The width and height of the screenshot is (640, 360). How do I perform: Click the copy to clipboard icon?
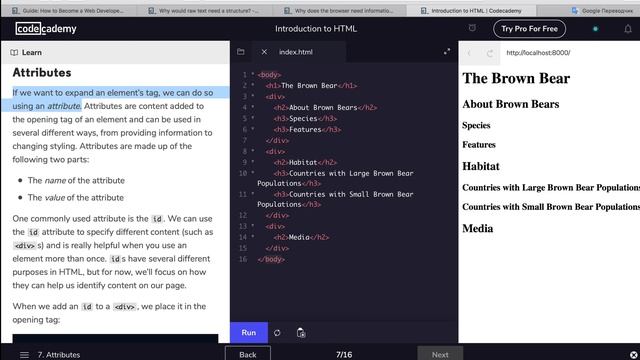[301, 333]
